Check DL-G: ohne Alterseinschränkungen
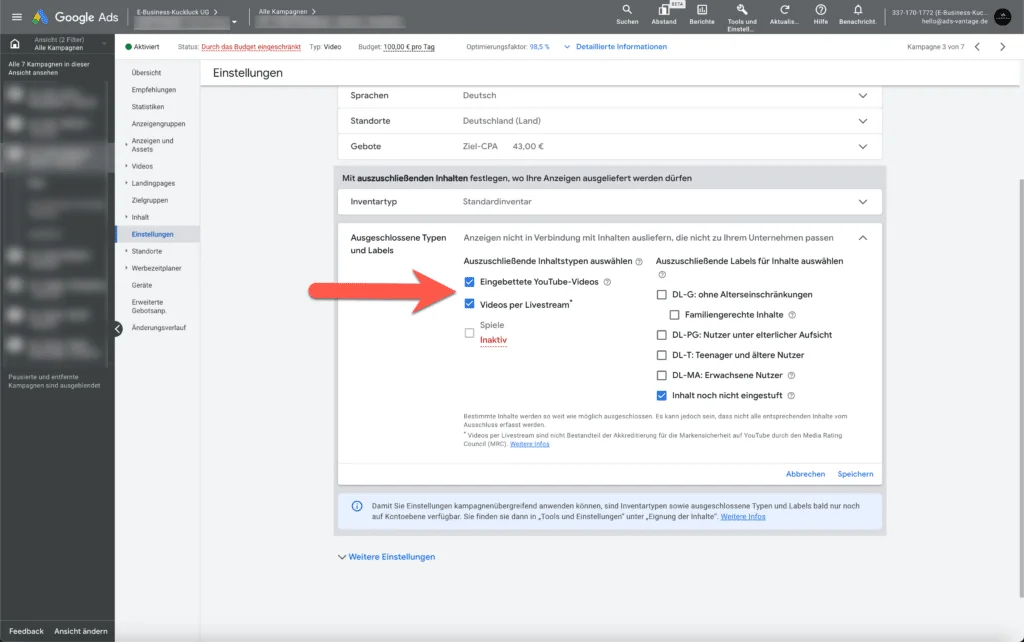The width and height of the screenshot is (1024, 642). click(662, 295)
